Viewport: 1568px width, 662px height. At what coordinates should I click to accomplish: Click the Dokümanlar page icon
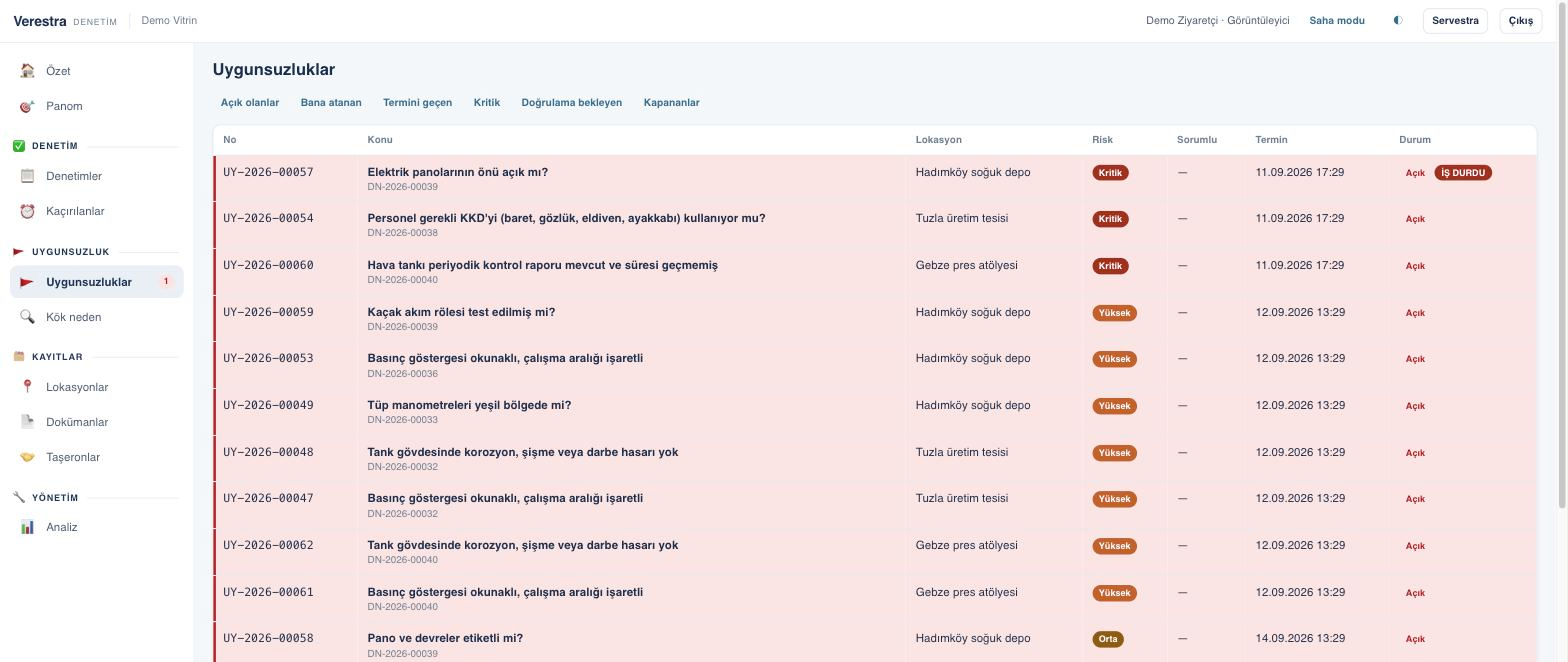coord(27,422)
